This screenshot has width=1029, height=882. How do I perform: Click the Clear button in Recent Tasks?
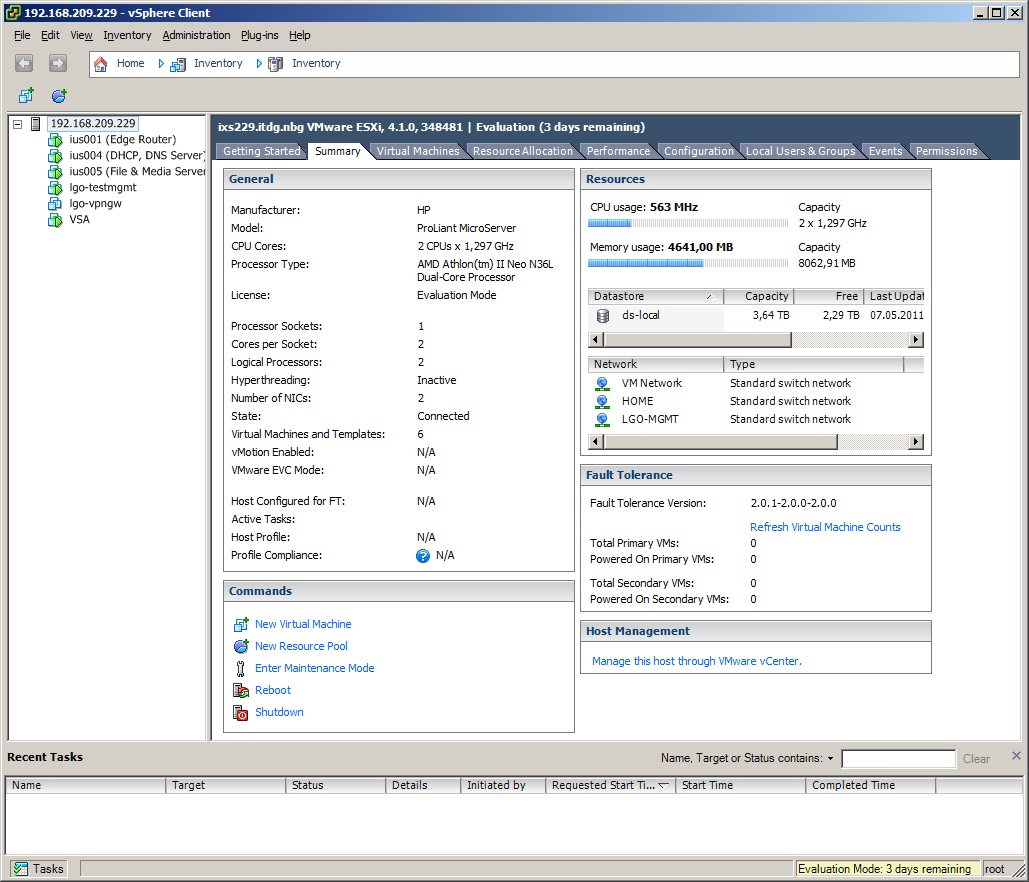976,759
